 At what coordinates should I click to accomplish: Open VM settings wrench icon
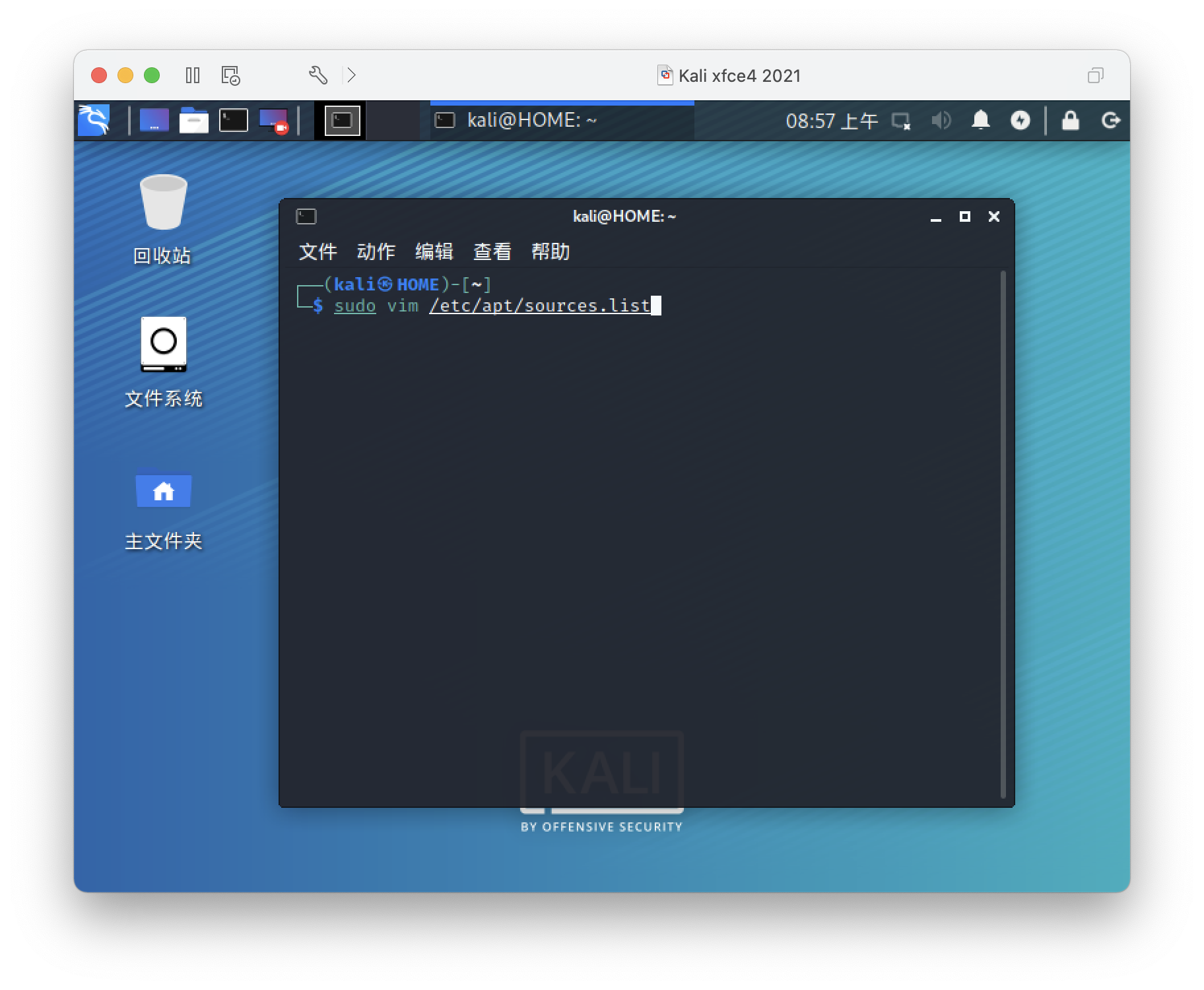click(x=318, y=75)
